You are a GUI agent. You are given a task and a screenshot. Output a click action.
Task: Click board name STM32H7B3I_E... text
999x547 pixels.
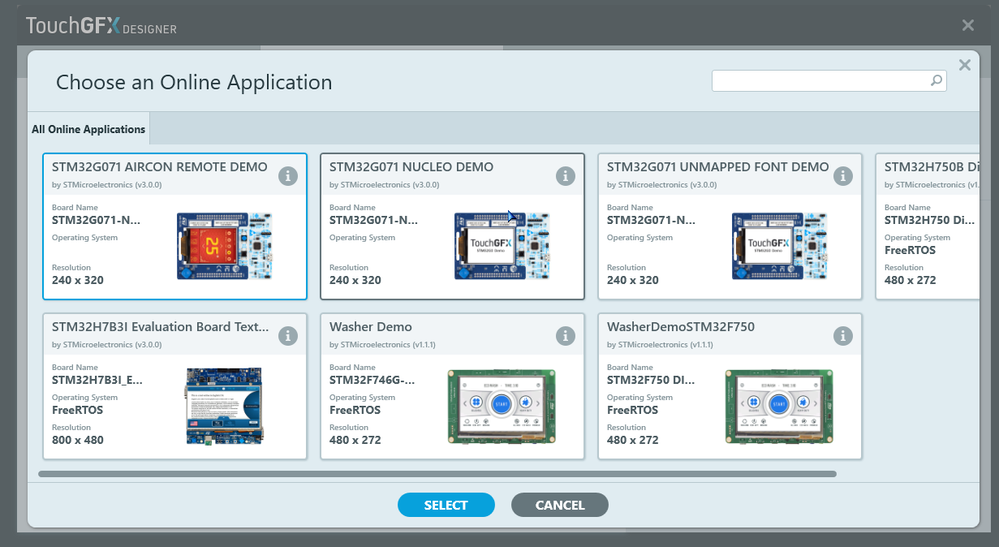[97, 380]
